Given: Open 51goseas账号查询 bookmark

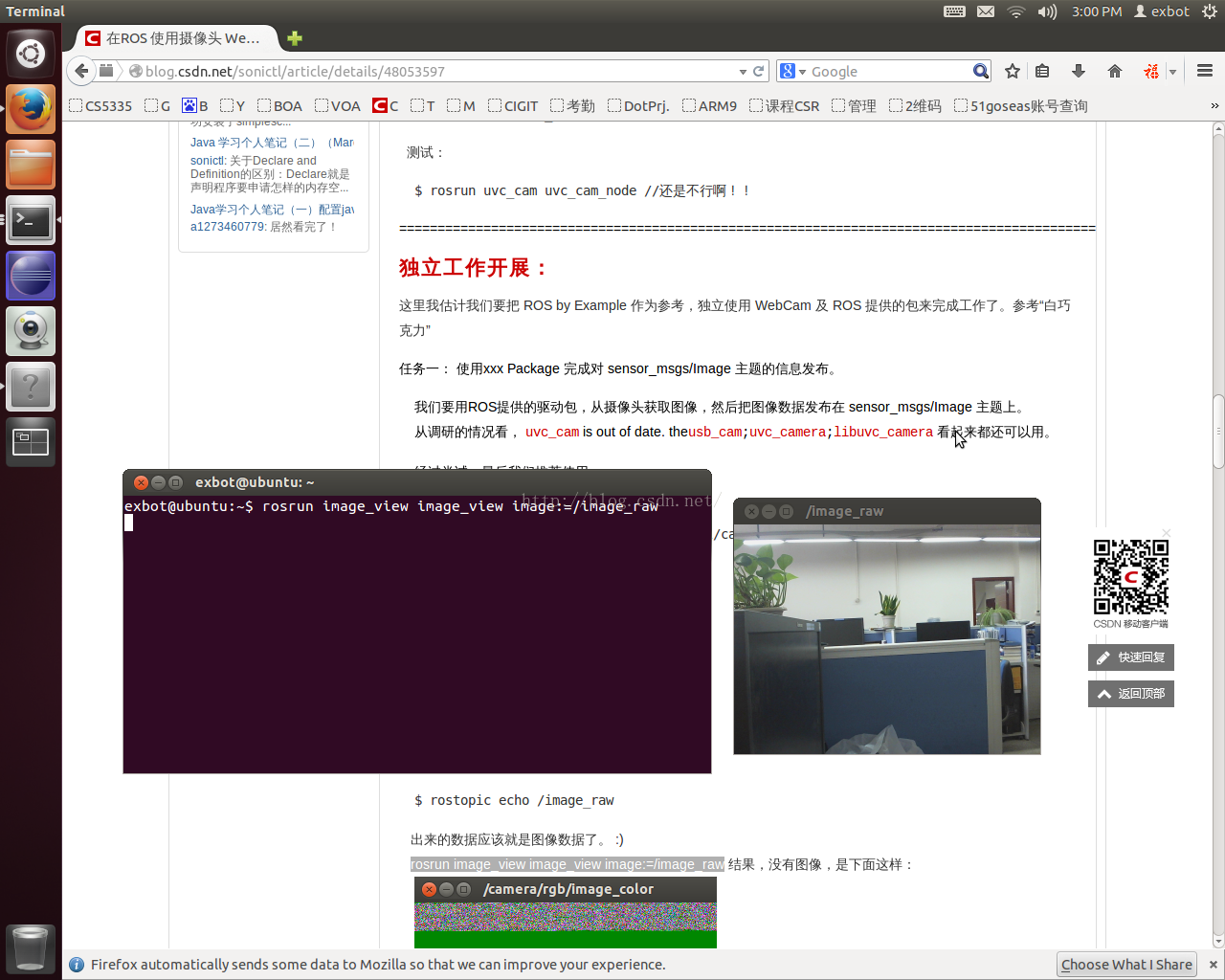Looking at the screenshot, I should click(1020, 106).
